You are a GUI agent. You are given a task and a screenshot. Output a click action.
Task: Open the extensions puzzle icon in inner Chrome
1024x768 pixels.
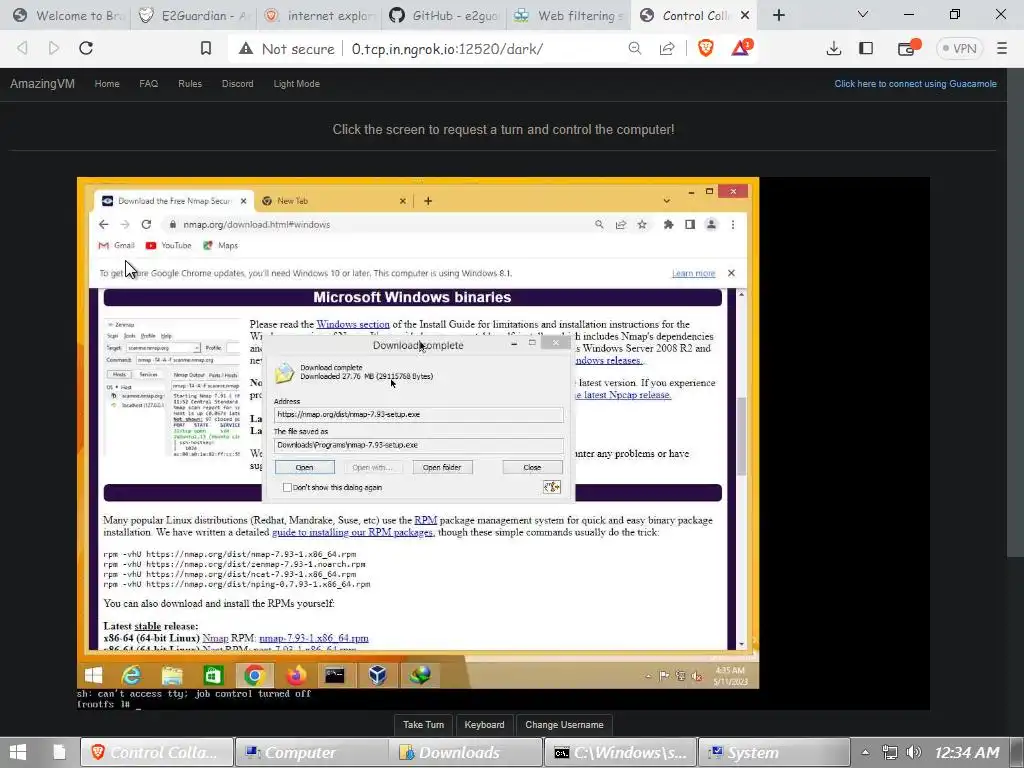[x=668, y=225]
